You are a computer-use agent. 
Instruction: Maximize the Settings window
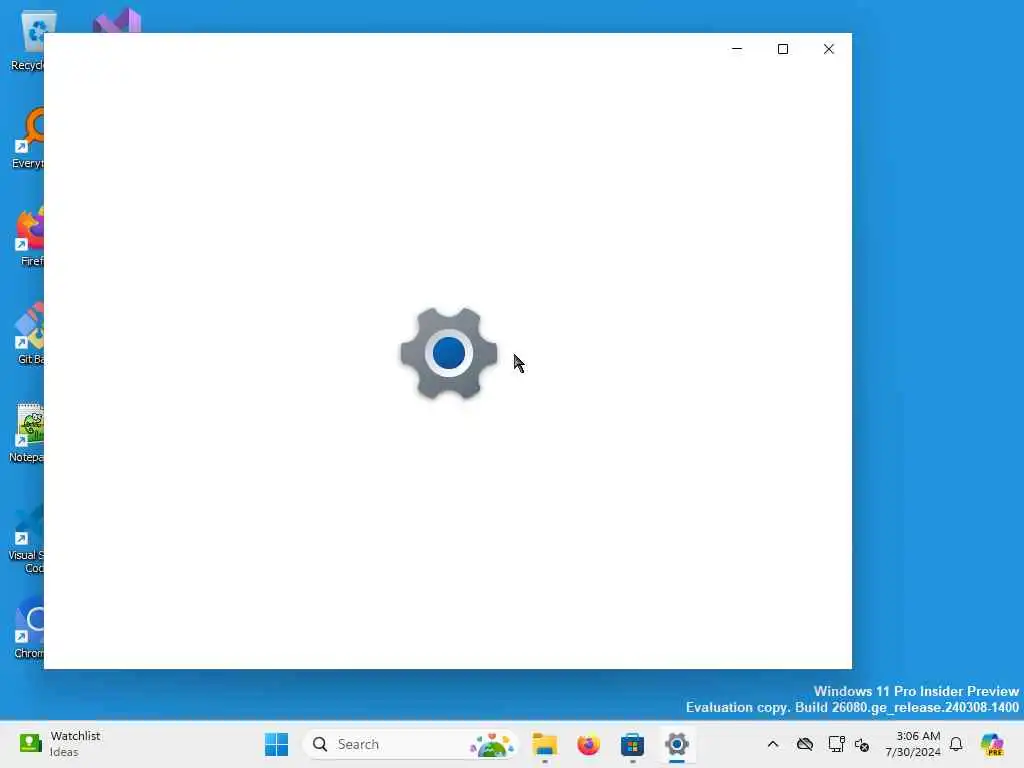[x=783, y=49]
